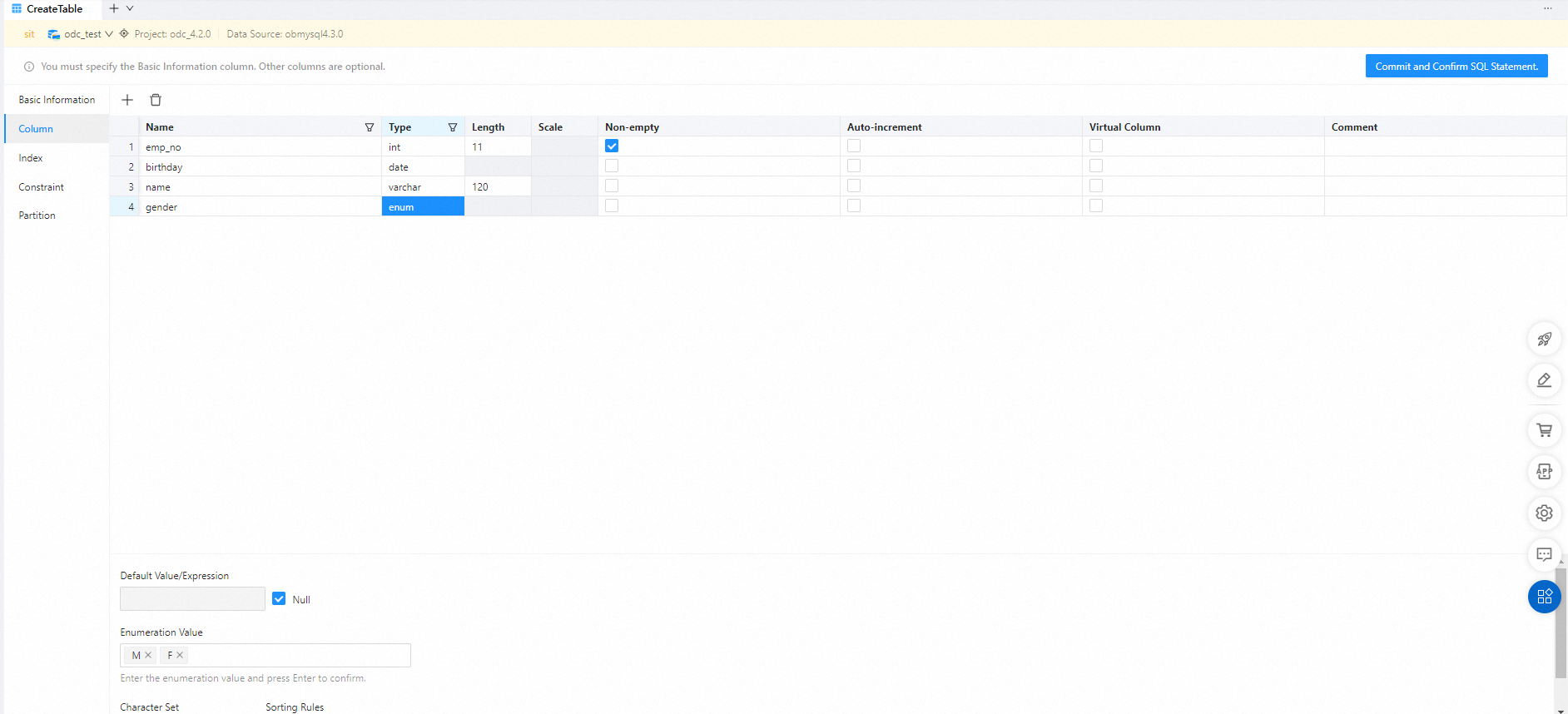Click the more options ellipsis icon
The image size is (1568, 714).
1548,8
